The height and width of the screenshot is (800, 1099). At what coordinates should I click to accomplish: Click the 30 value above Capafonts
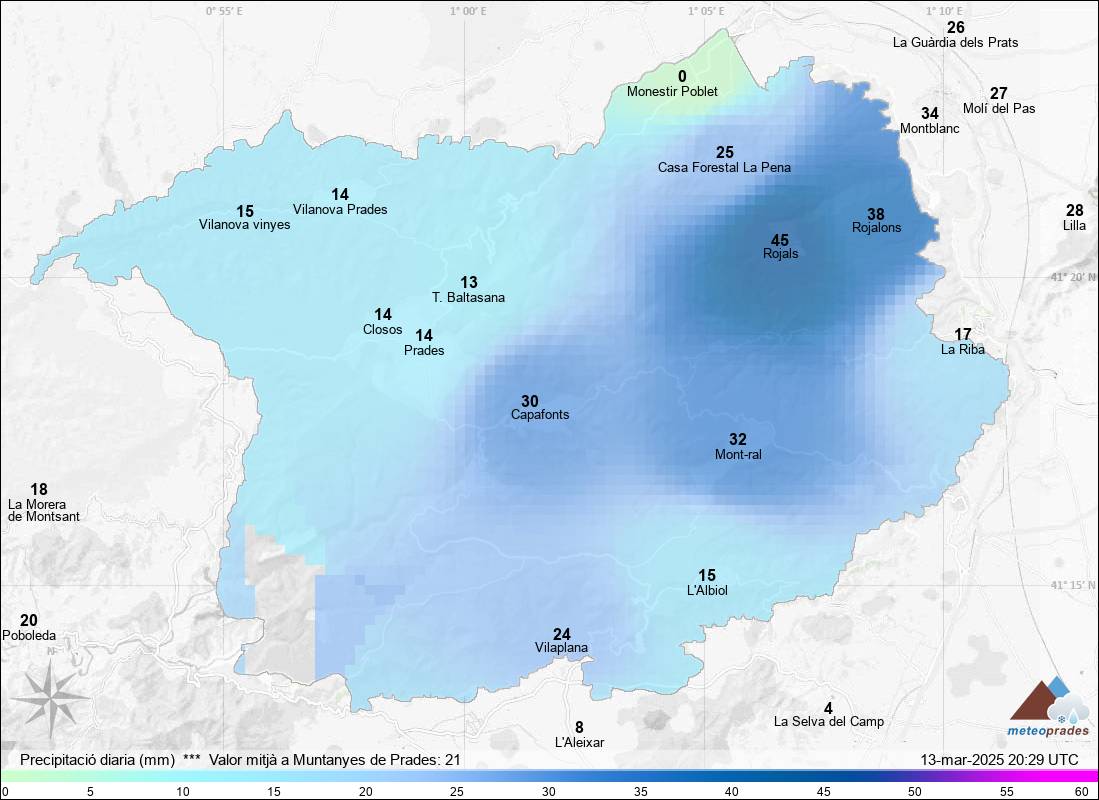coord(530,401)
